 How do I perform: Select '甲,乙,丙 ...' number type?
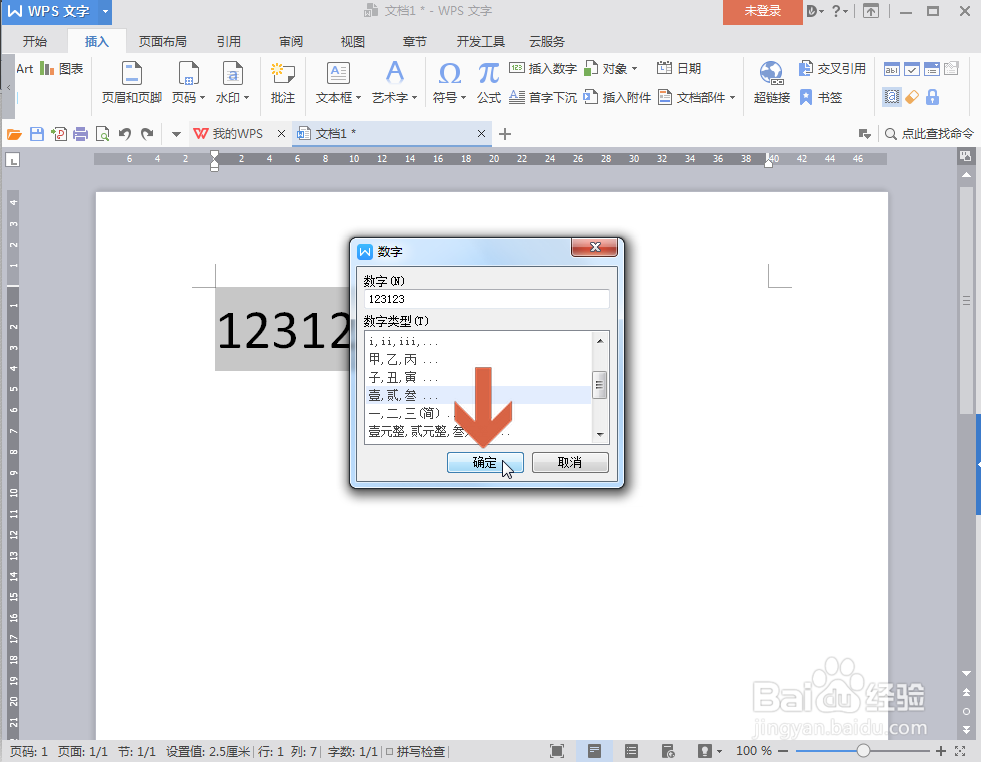click(478, 360)
